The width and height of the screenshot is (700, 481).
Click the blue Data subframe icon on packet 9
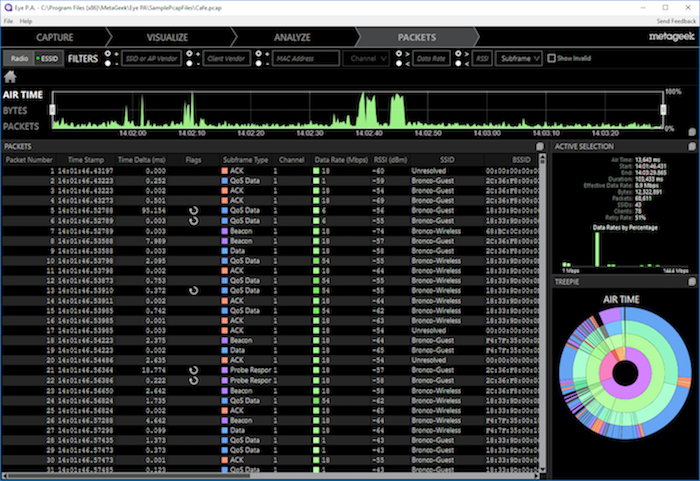click(x=225, y=251)
